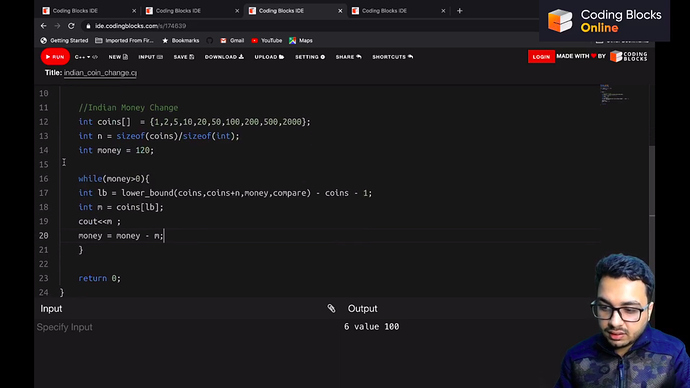Click the red LOGIN button
This screenshot has width=690, height=388.
click(x=541, y=57)
